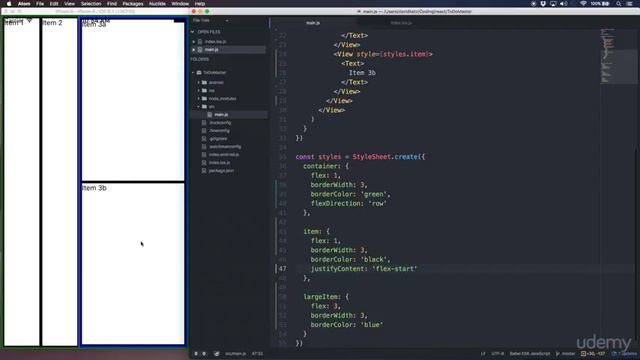Click the src folder icon
This screenshot has width=640, height=360.
(x=204, y=107)
